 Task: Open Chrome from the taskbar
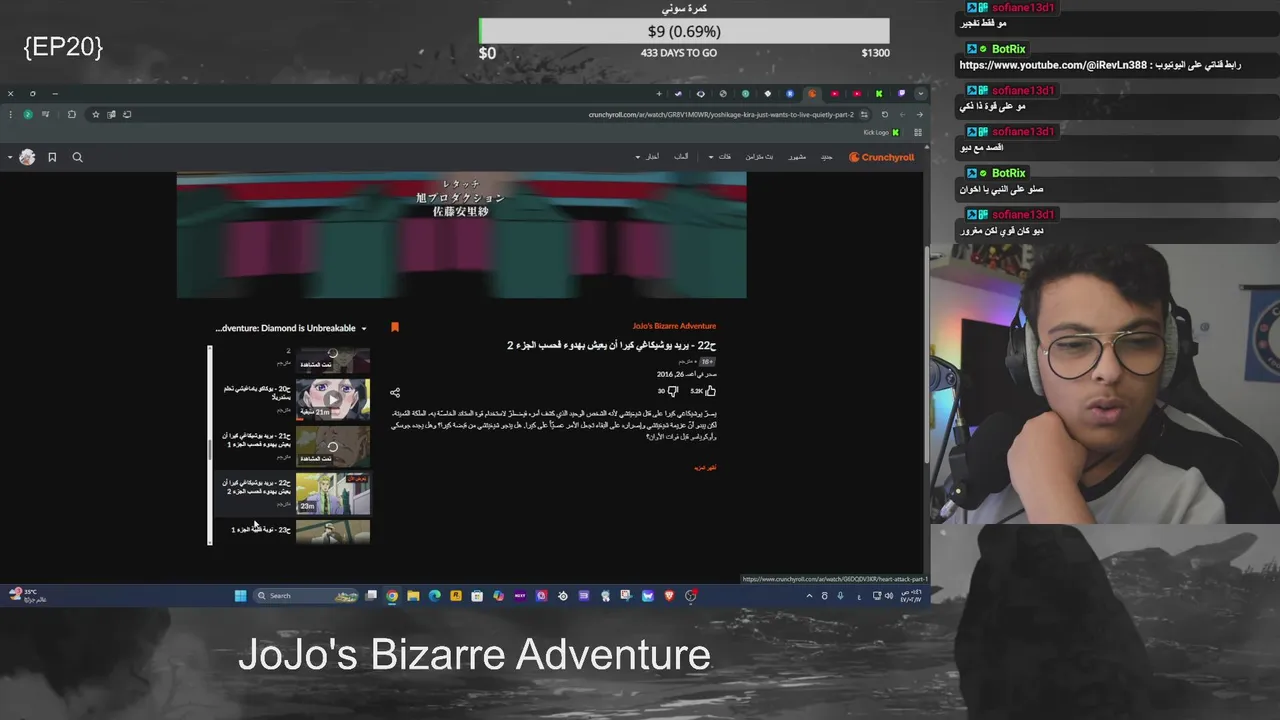tap(392, 595)
